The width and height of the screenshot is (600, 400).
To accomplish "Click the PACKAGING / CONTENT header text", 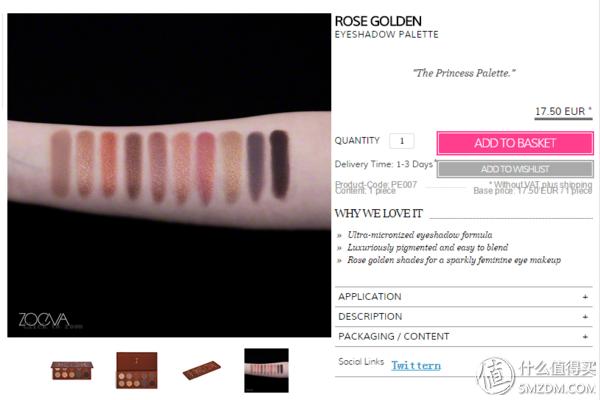I will pyautogui.click(x=394, y=336).
